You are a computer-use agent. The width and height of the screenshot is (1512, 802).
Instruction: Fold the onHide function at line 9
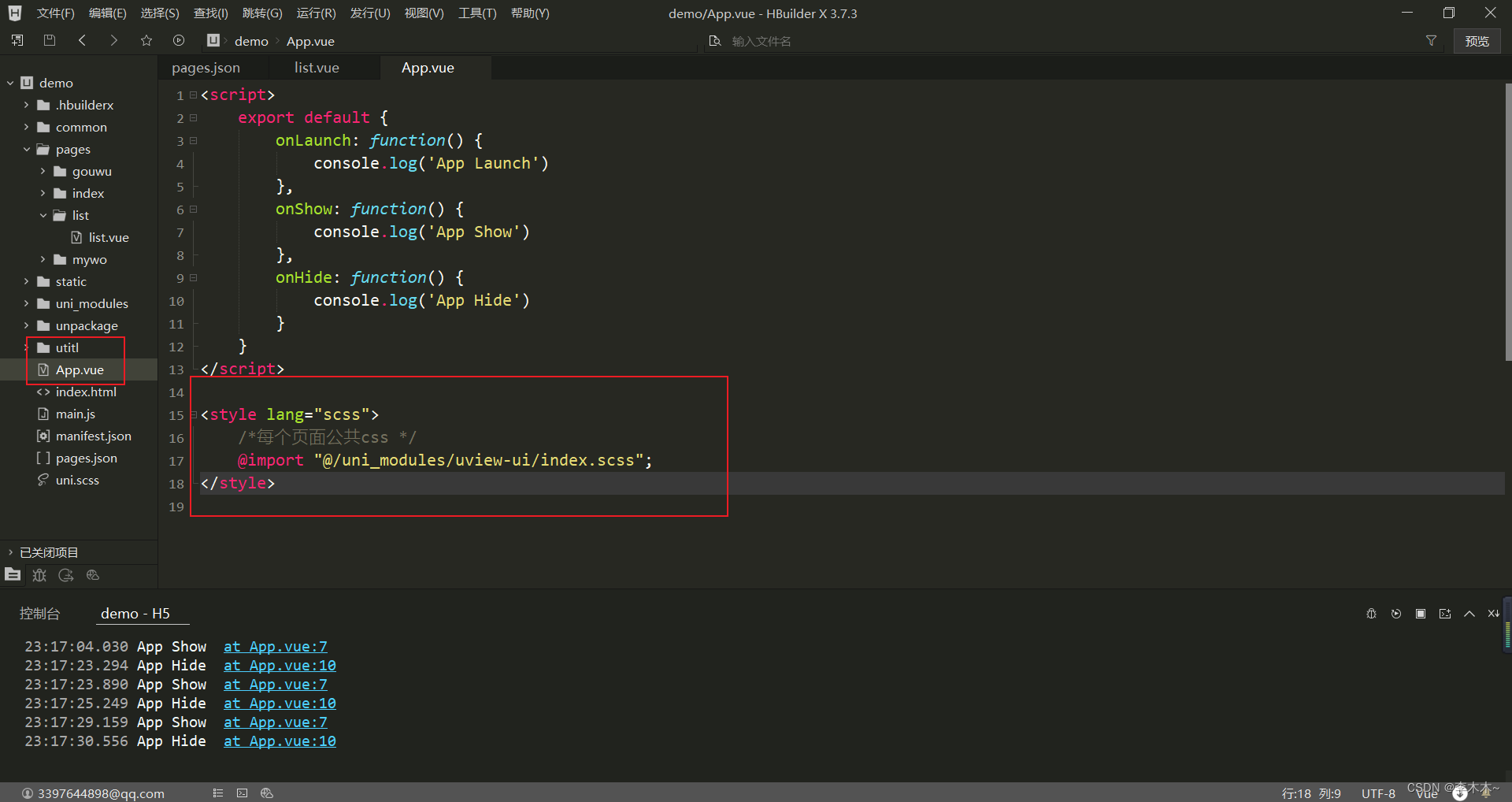click(193, 278)
